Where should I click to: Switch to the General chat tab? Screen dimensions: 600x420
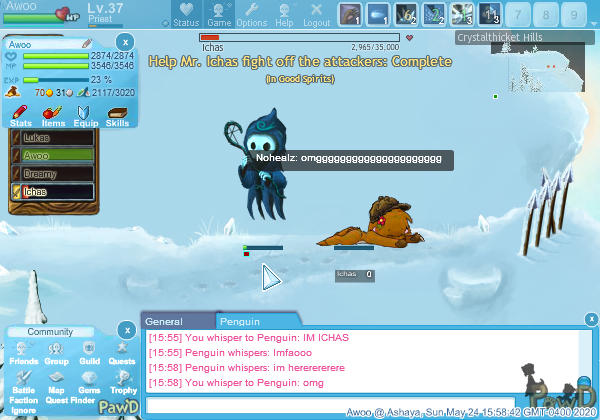point(164,321)
